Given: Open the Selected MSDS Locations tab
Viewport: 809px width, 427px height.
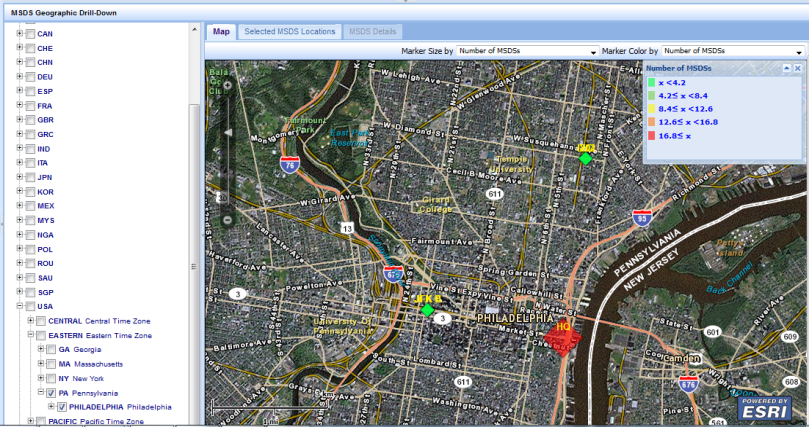Looking at the screenshot, I should tap(289, 31).
